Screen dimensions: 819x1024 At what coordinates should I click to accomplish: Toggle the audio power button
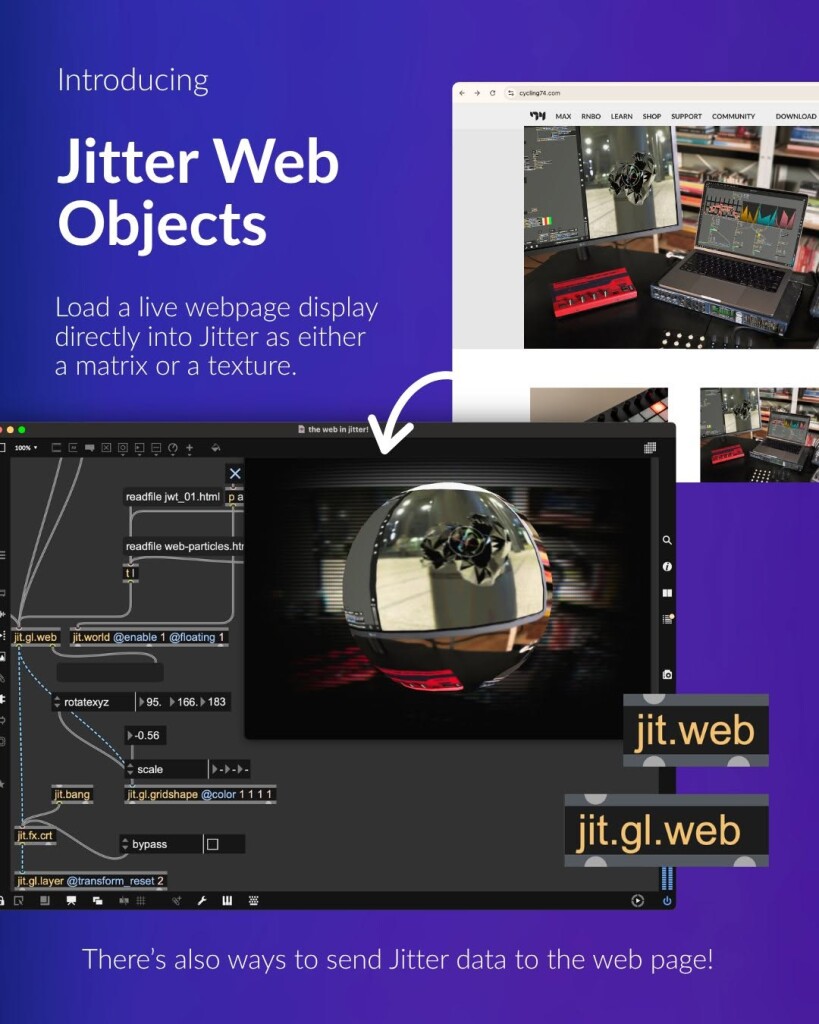pos(667,901)
